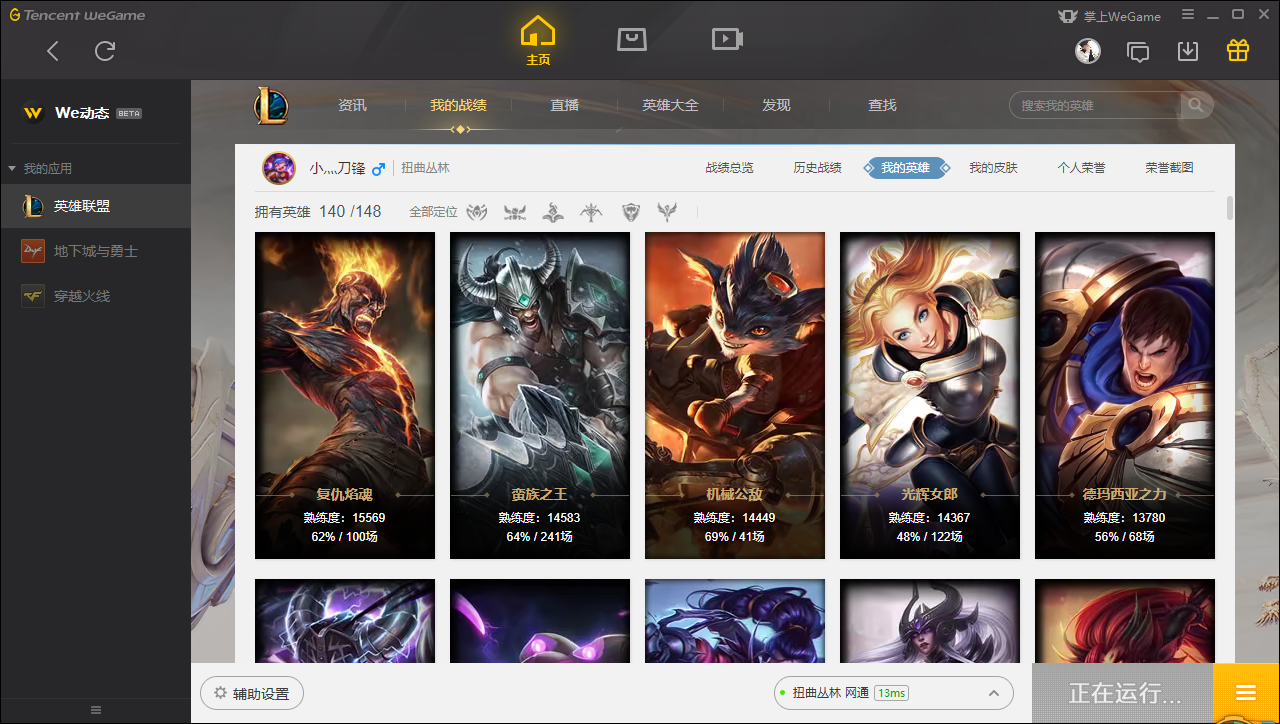1280x724 pixels.
Task: Focus the 搜索我的英雄 search field
Action: pos(1095,105)
